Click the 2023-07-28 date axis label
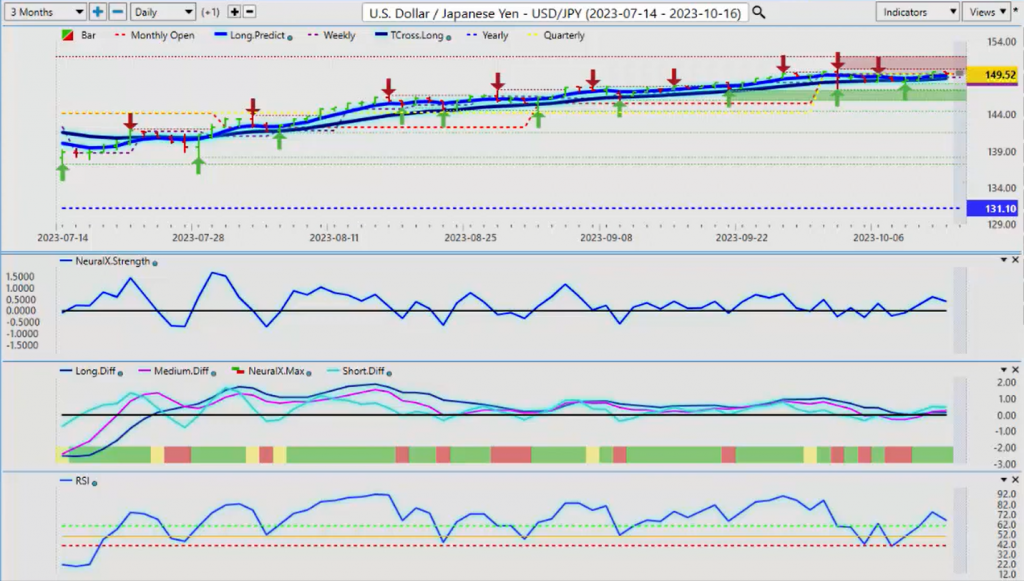Image resolution: width=1024 pixels, height=581 pixels. pyautogui.click(x=198, y=238)
